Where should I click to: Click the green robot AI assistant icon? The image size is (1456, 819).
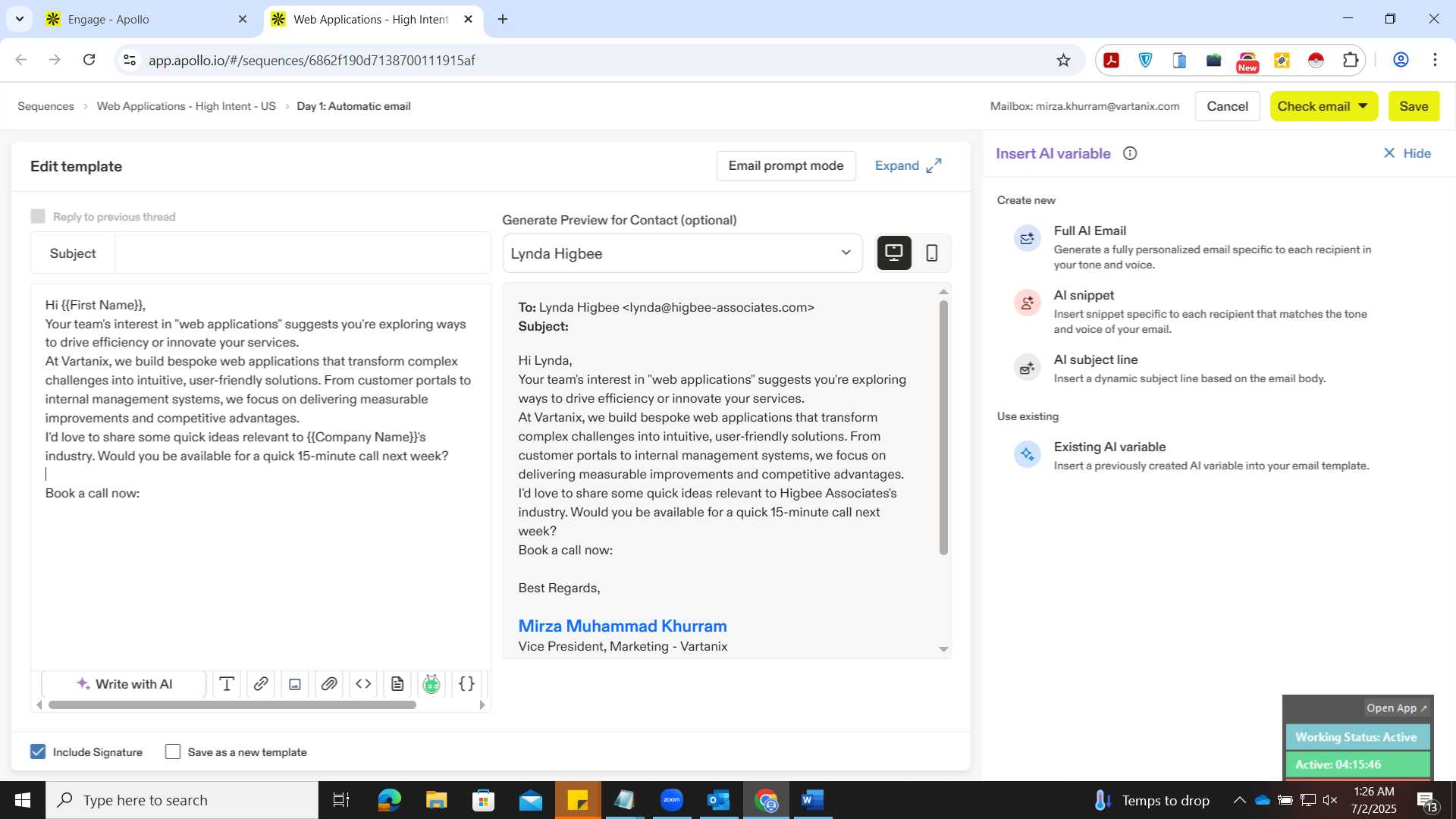pos(431,684)
